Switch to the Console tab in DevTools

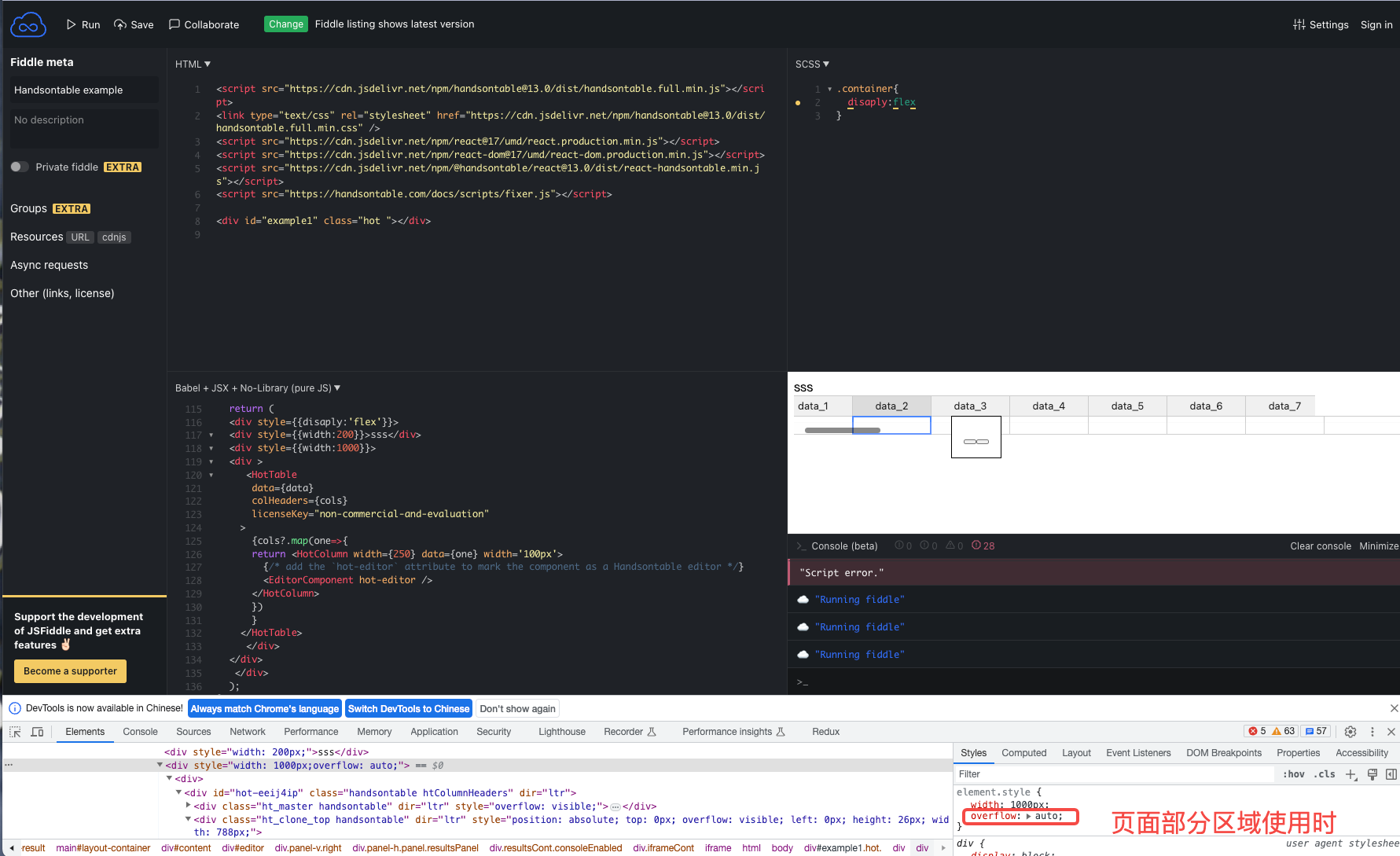pos(140,732)
